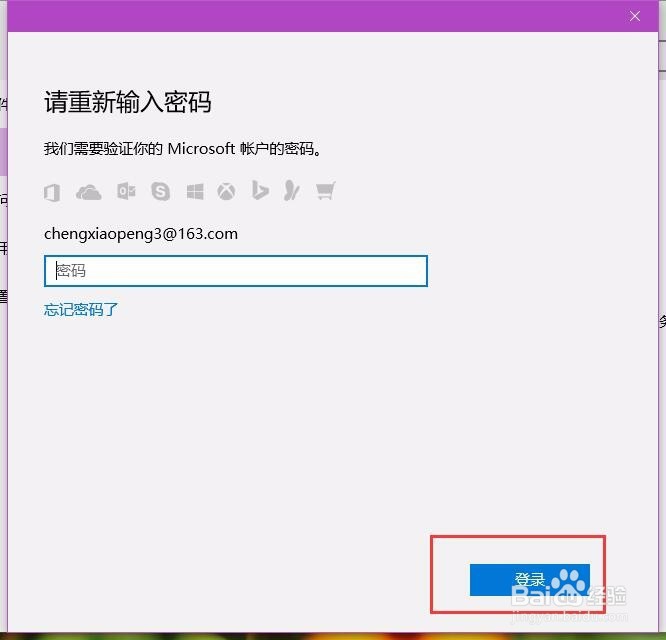
Task: Click the Store shopping cart icon
Action: 326,190
